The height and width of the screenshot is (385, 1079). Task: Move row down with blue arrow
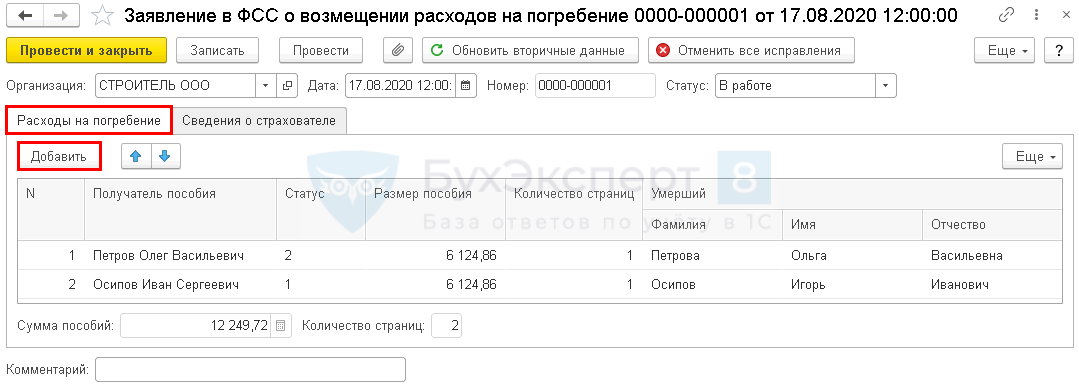point(165,157)
